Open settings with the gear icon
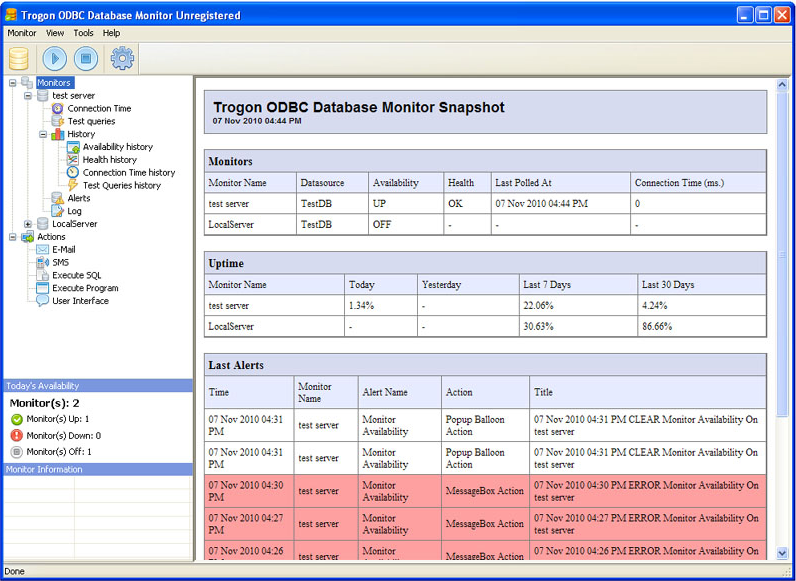Viewport: 796px width, 581px height. [122, 58]
